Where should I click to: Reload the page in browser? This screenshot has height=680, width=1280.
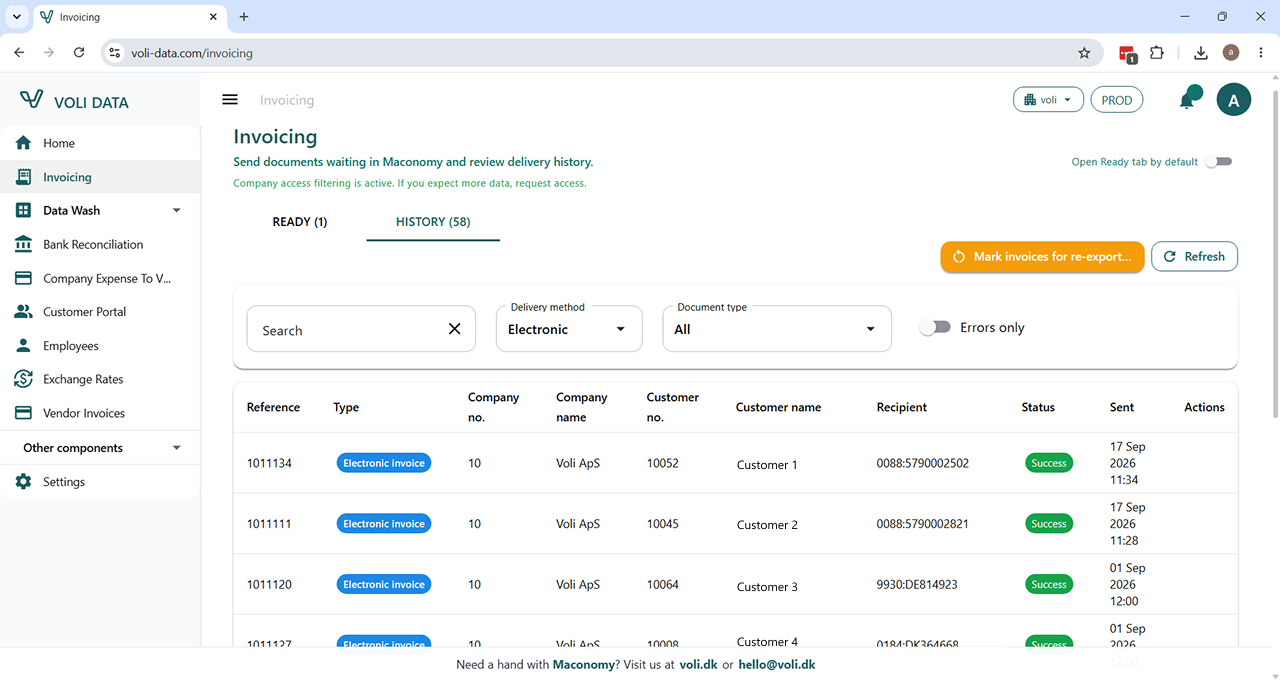point(79,53)
